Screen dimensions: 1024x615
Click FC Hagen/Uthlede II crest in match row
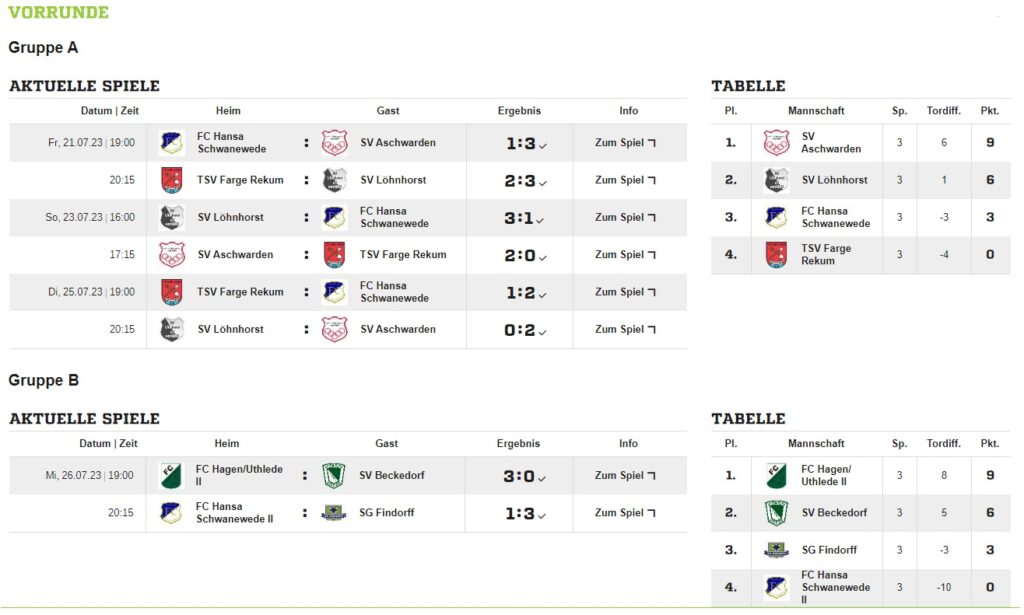coord(172,476)
